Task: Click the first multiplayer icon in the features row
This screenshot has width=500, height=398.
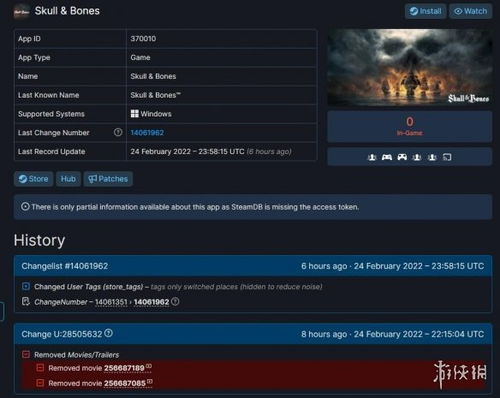Action: click(372, 157)
